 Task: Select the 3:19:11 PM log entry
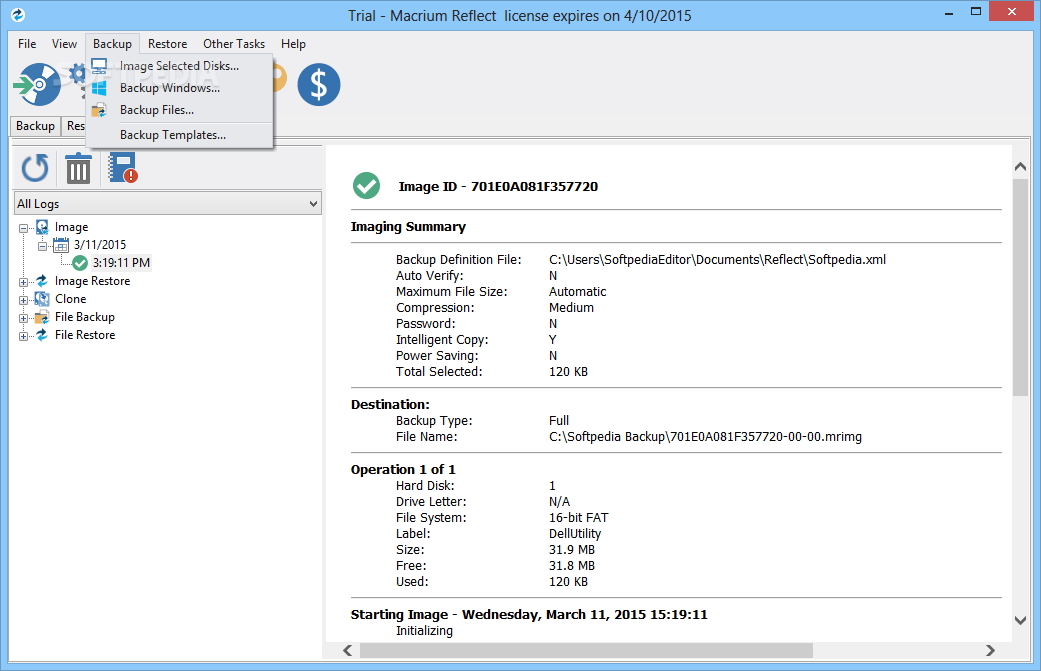(121, 263)
